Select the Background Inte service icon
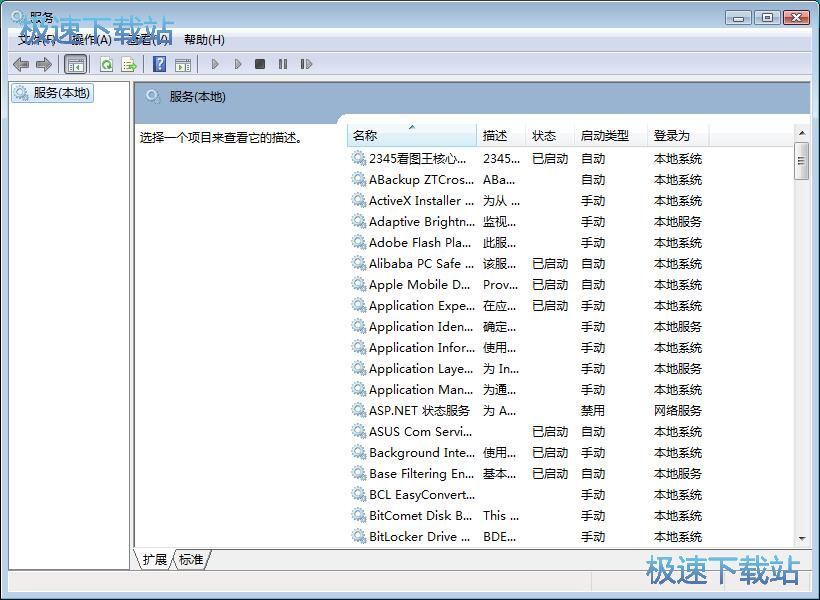The width and height of the screenshot is (820, 600). (358, 452)
